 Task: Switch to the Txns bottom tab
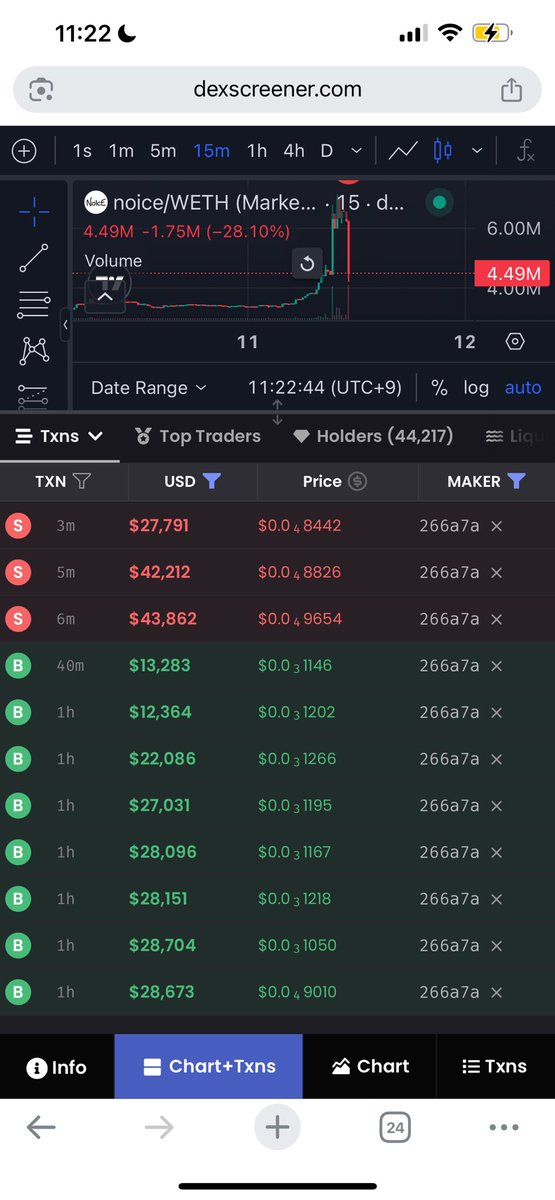click(496, 1067)
